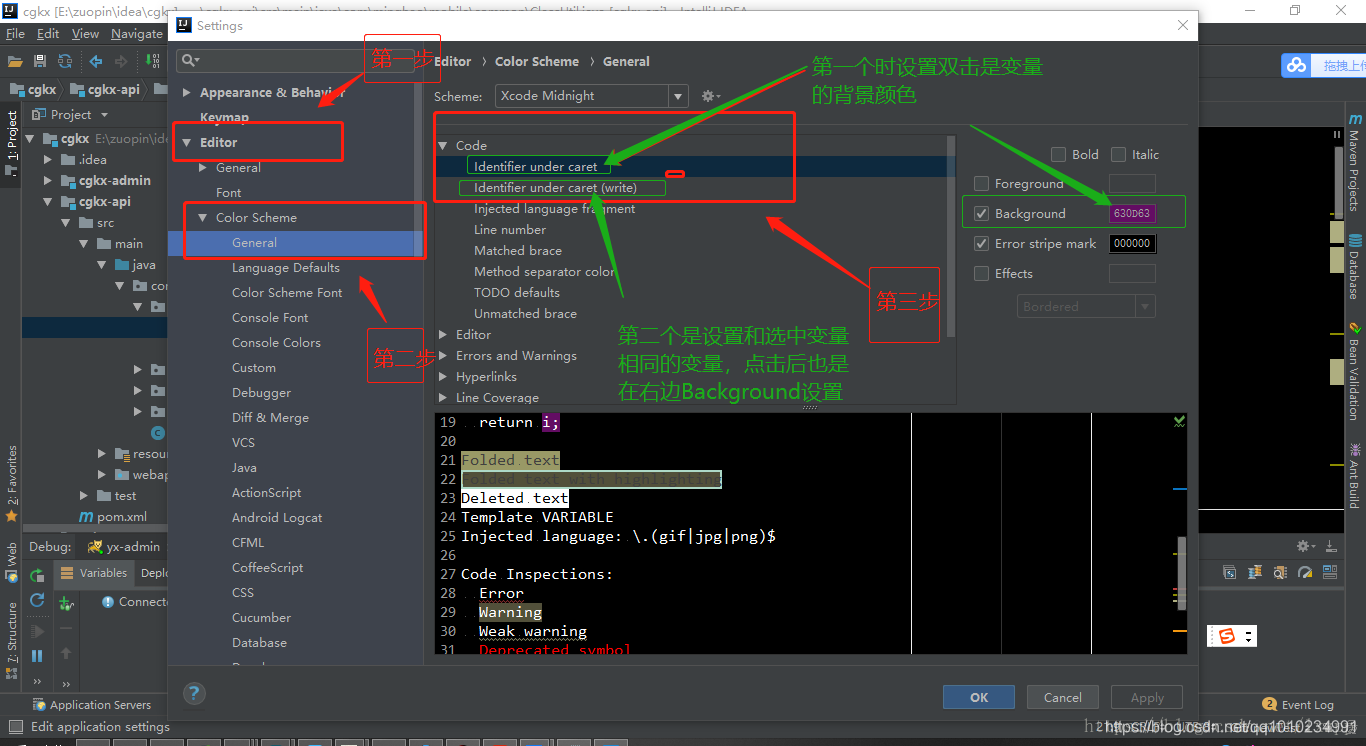The height and width of the screenshot is (746, 1366).
Task: Click the OK button
Action: click(979, 697)
